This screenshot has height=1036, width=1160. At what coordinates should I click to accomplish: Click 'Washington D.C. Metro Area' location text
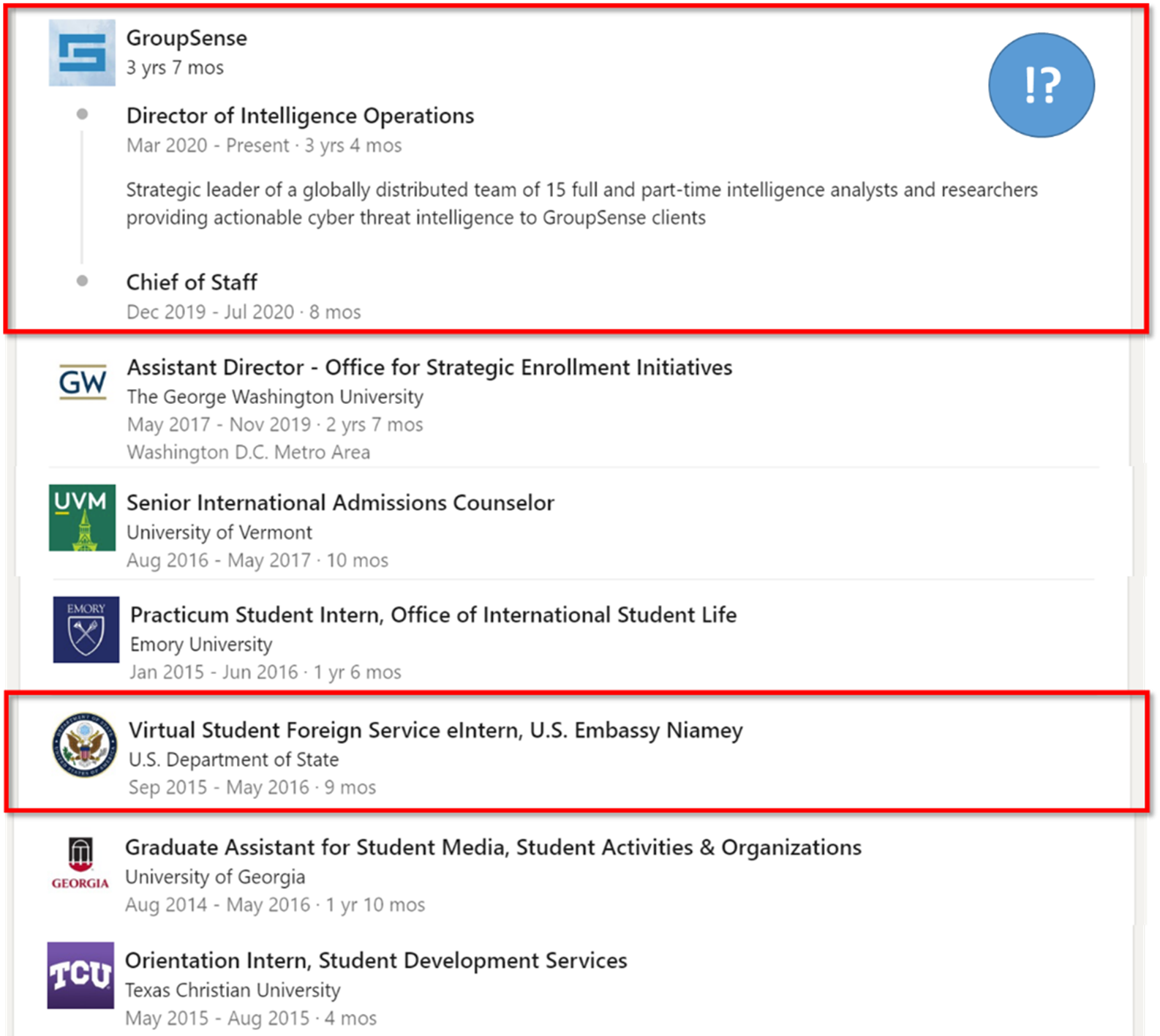[249, 452]
